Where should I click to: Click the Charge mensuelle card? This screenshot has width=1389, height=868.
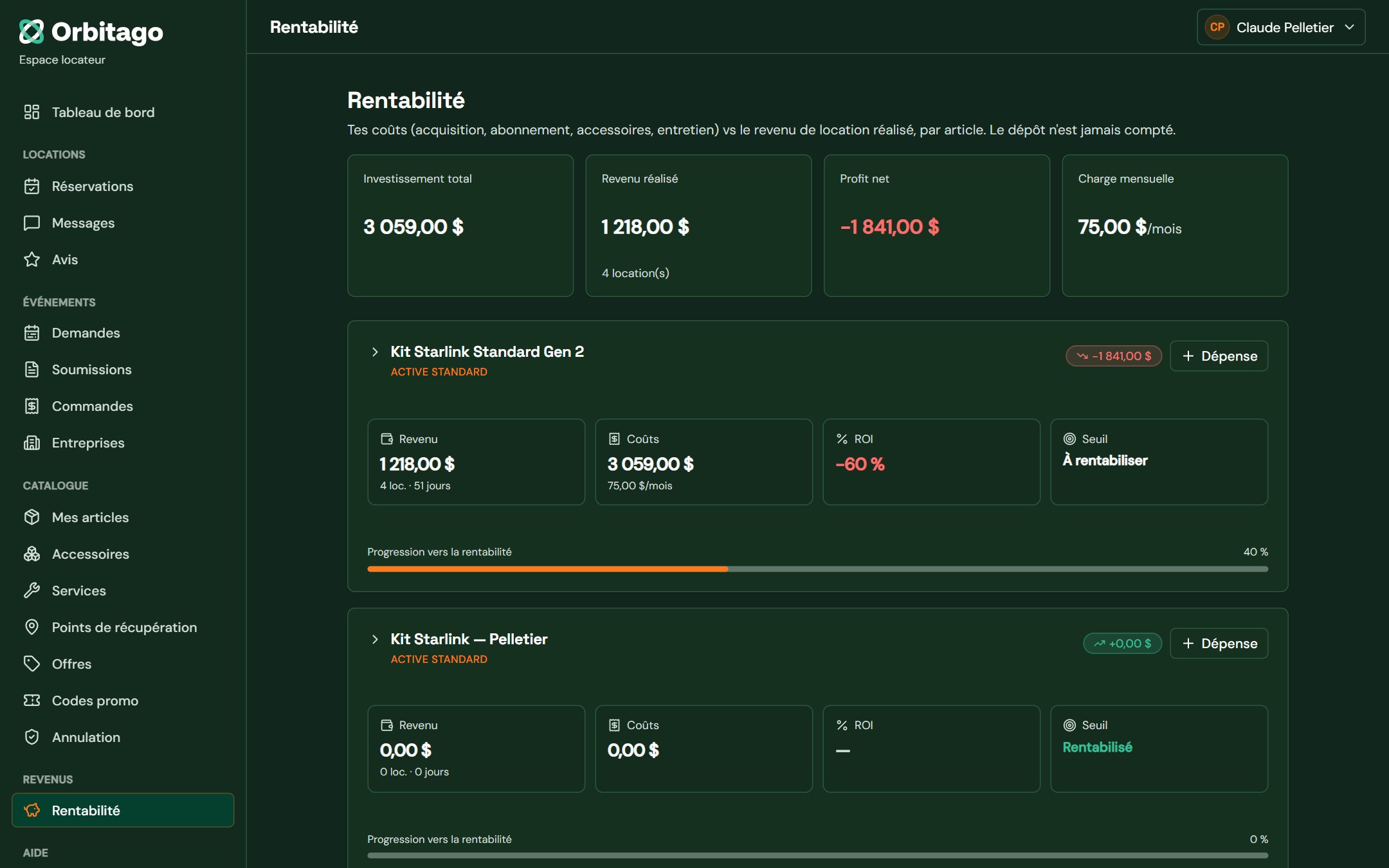click(1175, 226)
